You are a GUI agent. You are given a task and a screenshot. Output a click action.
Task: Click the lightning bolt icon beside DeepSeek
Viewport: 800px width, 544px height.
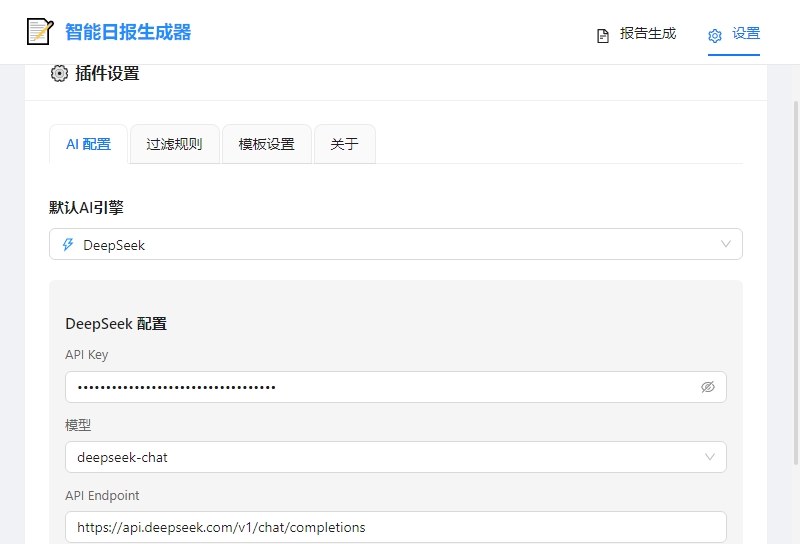tap(68, 244)
